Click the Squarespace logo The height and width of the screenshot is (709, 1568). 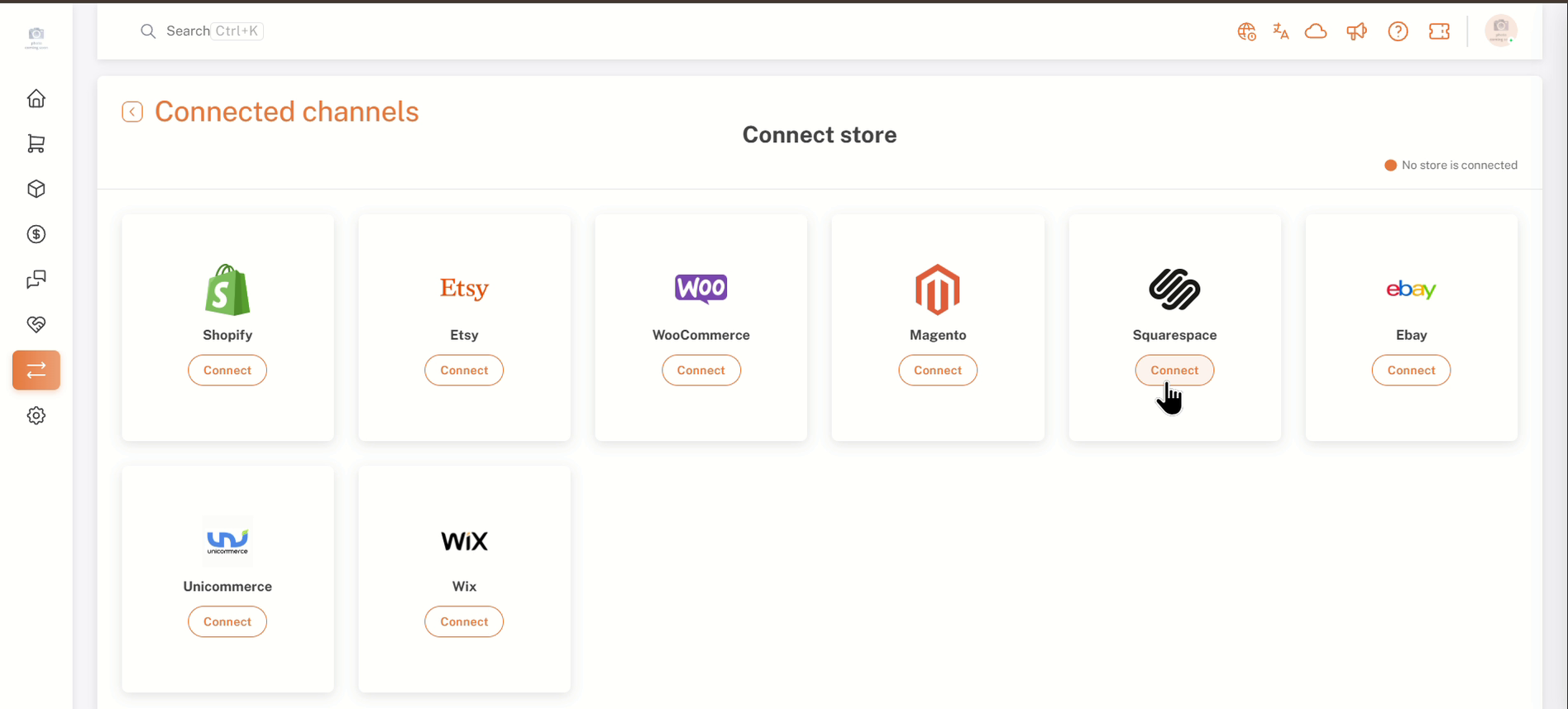tap(1174, 290)
